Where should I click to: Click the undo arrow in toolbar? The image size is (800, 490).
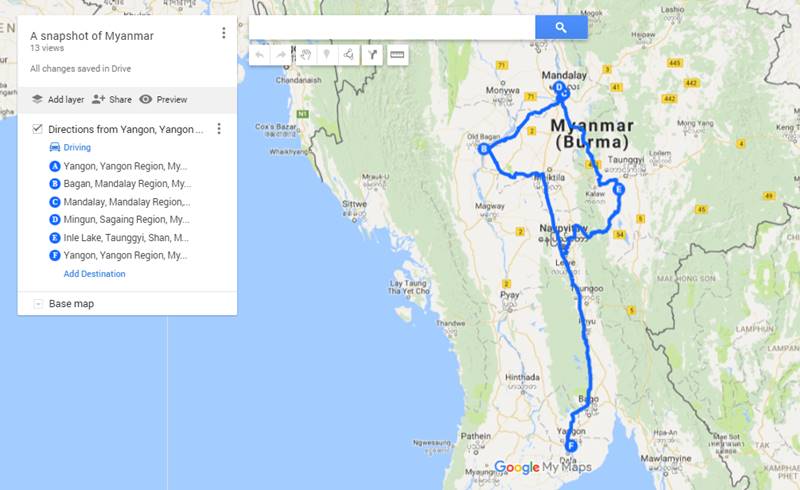(260, 55)
